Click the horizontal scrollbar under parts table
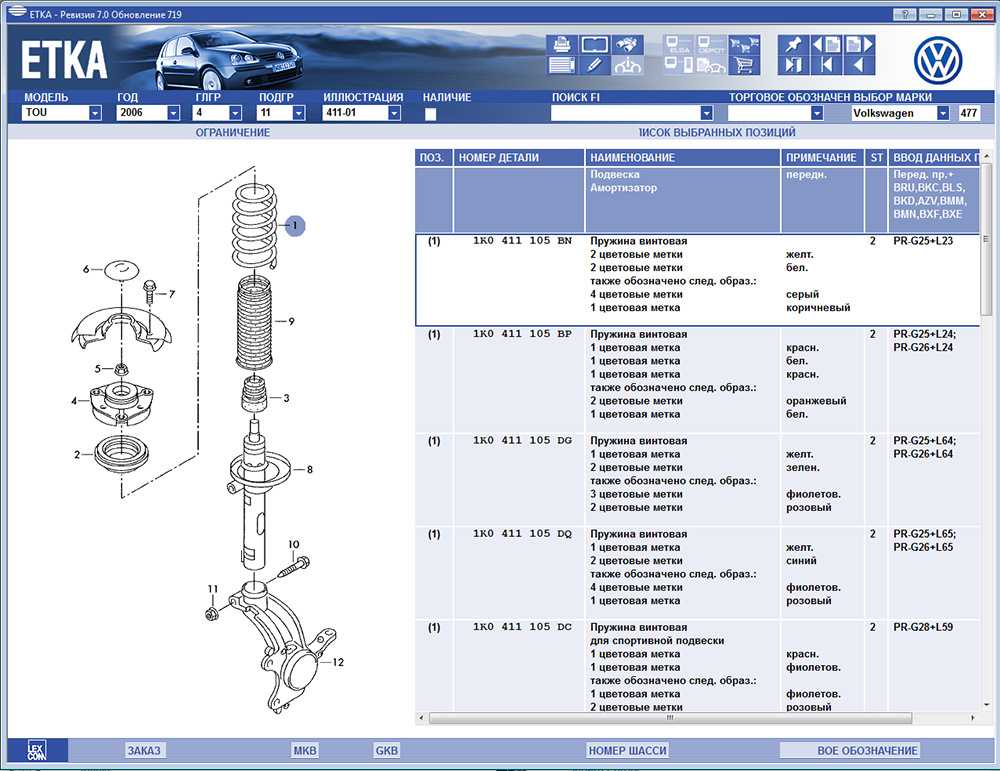 (670, 717)
